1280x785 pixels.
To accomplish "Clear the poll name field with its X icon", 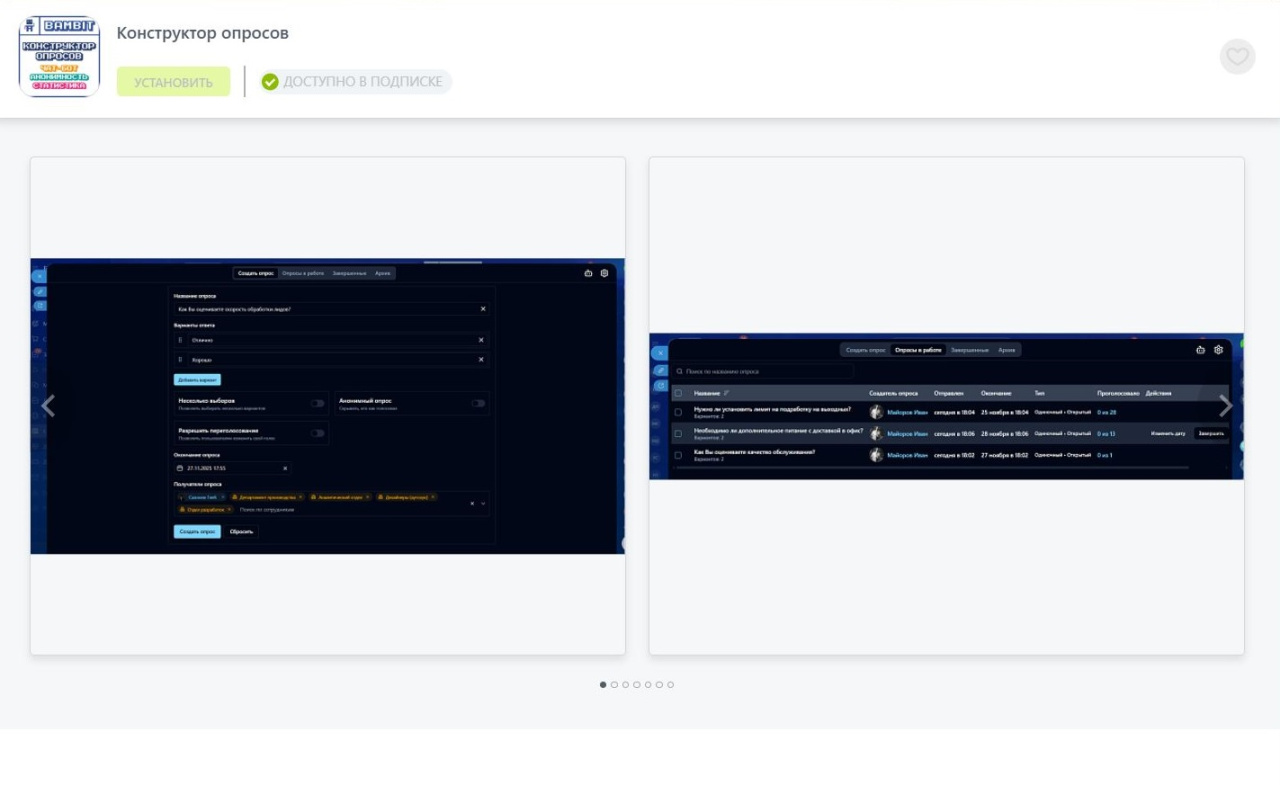I will (x=482, y=309).
